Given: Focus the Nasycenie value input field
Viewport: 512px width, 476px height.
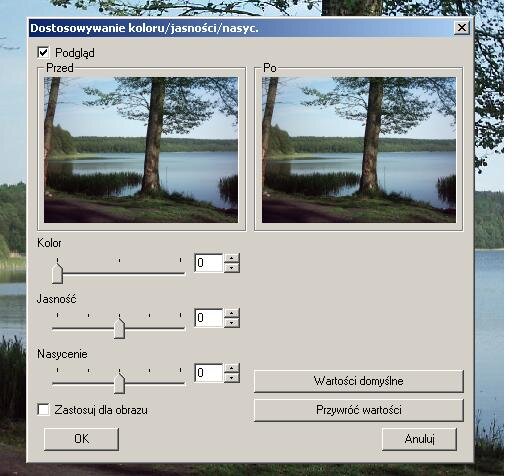Looking at the screenshot, I should point(209,373).
